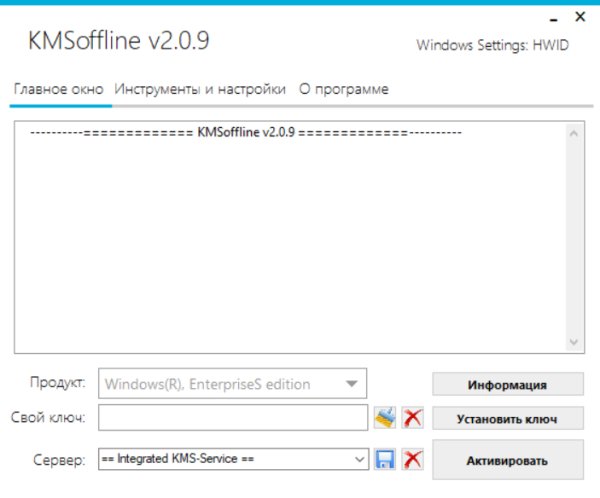Close the KMSoffline window

[580, 16]
